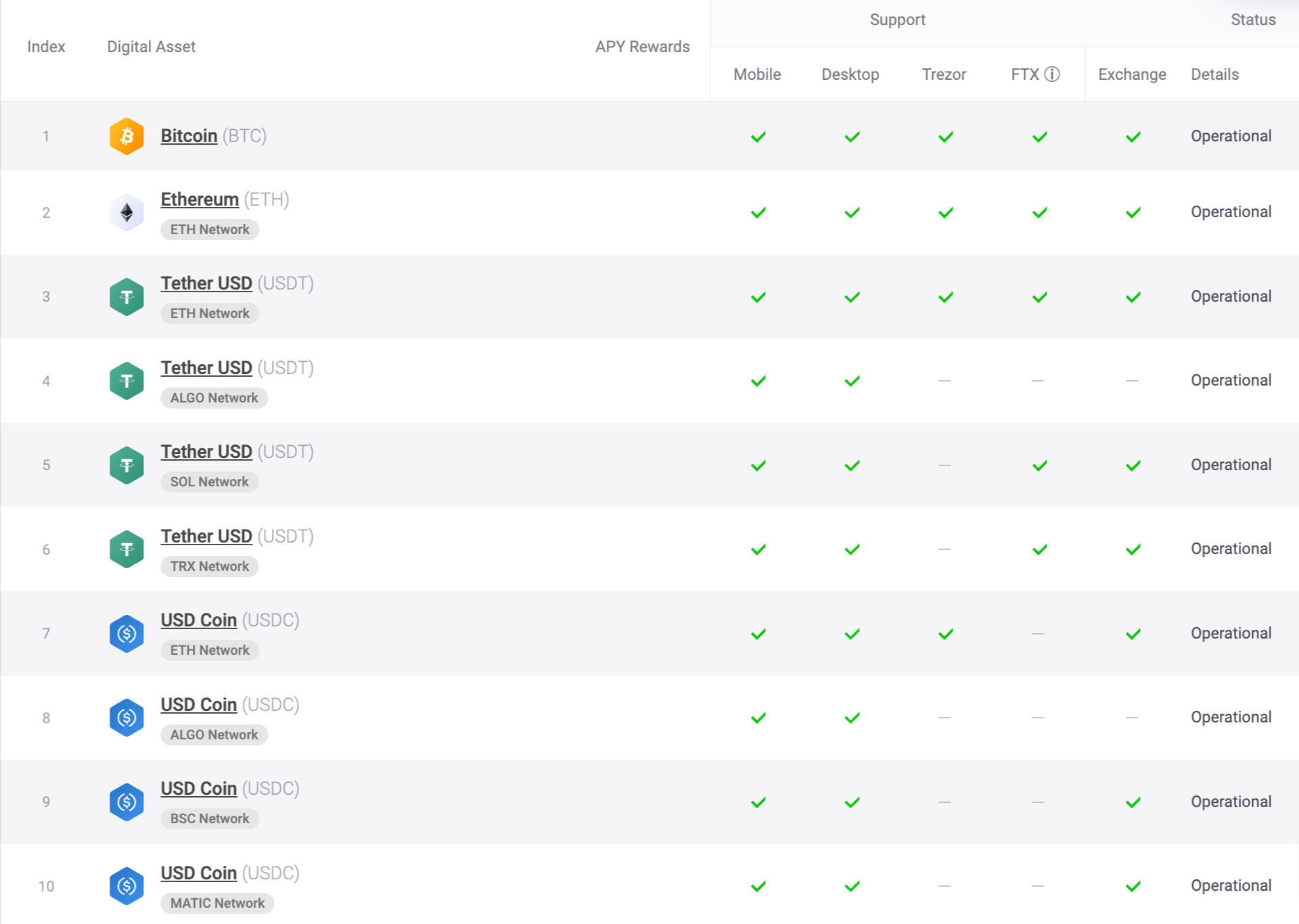Open Tether USD link on SOL Network
Screen dimensions: 1299x924
pos(206,452)
